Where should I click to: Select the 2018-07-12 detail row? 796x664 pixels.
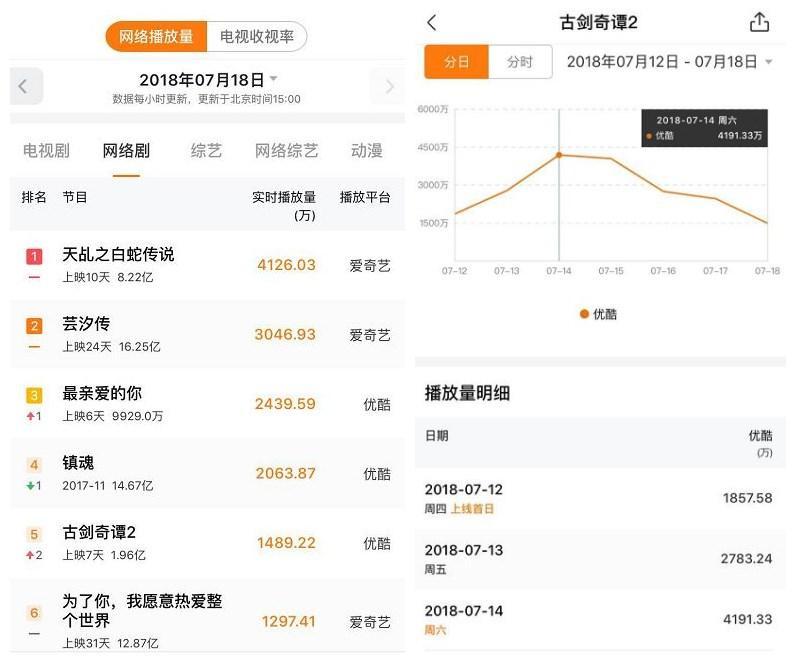(x=600, y=499)
